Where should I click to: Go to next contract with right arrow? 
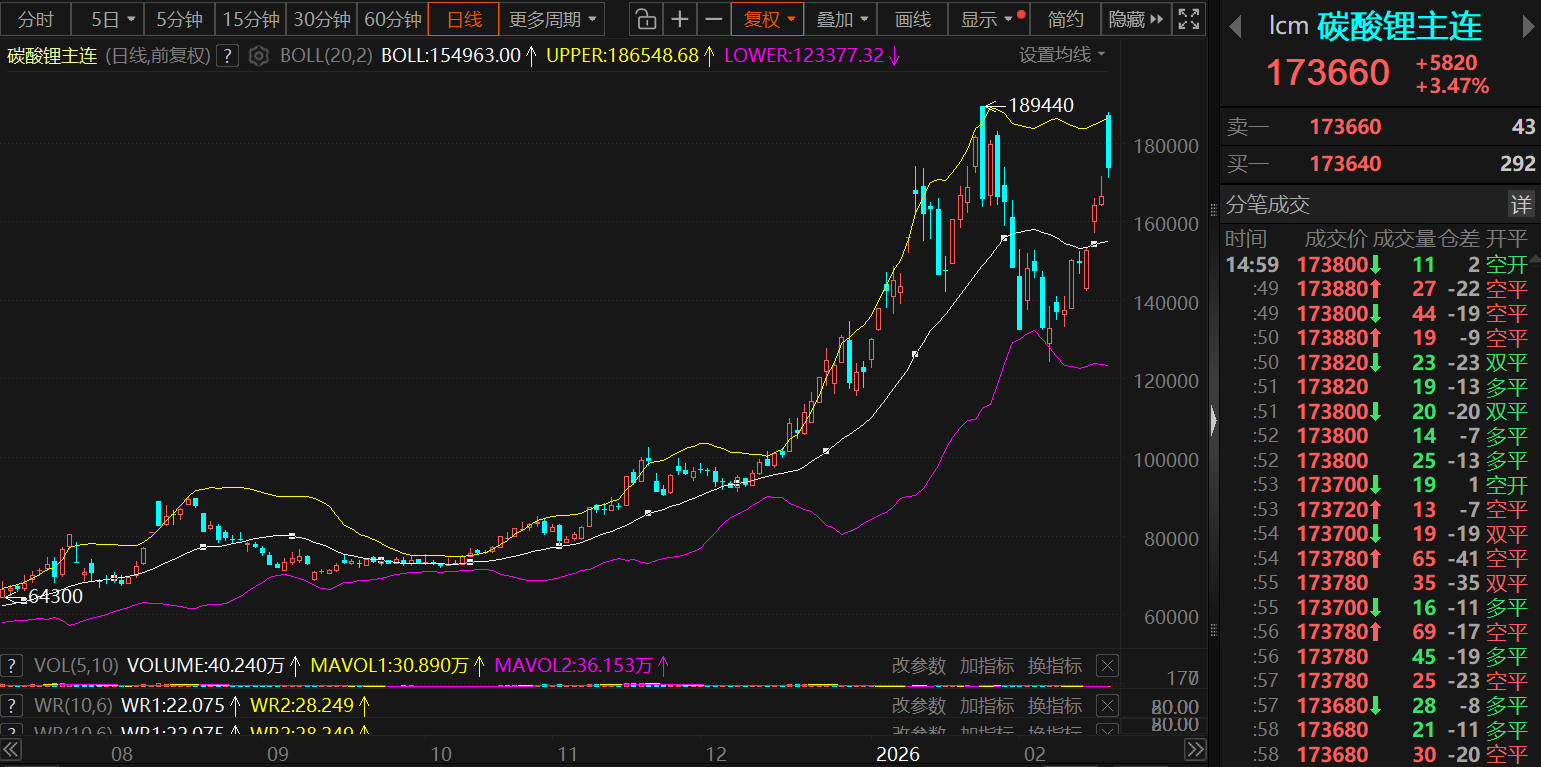(1525, 27)
